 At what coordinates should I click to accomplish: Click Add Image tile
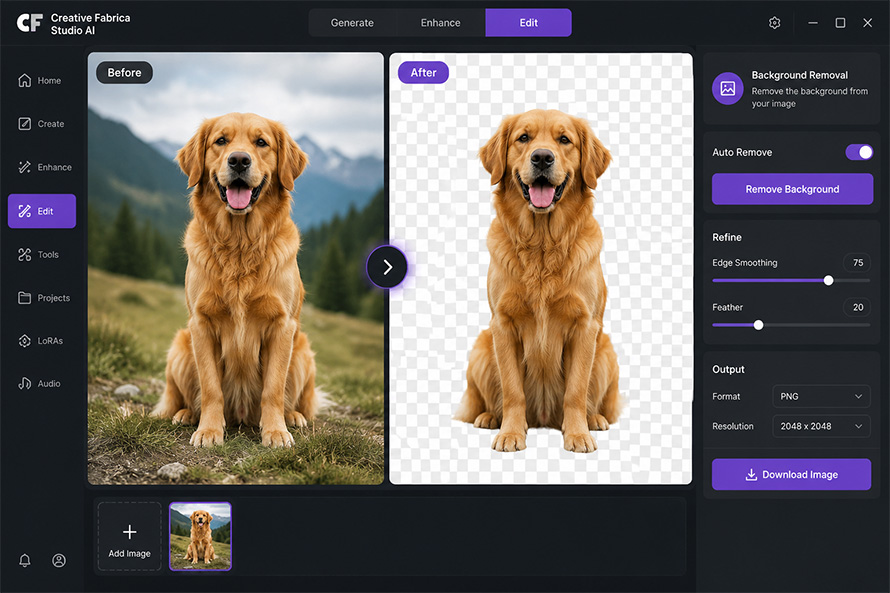point(129,536)
